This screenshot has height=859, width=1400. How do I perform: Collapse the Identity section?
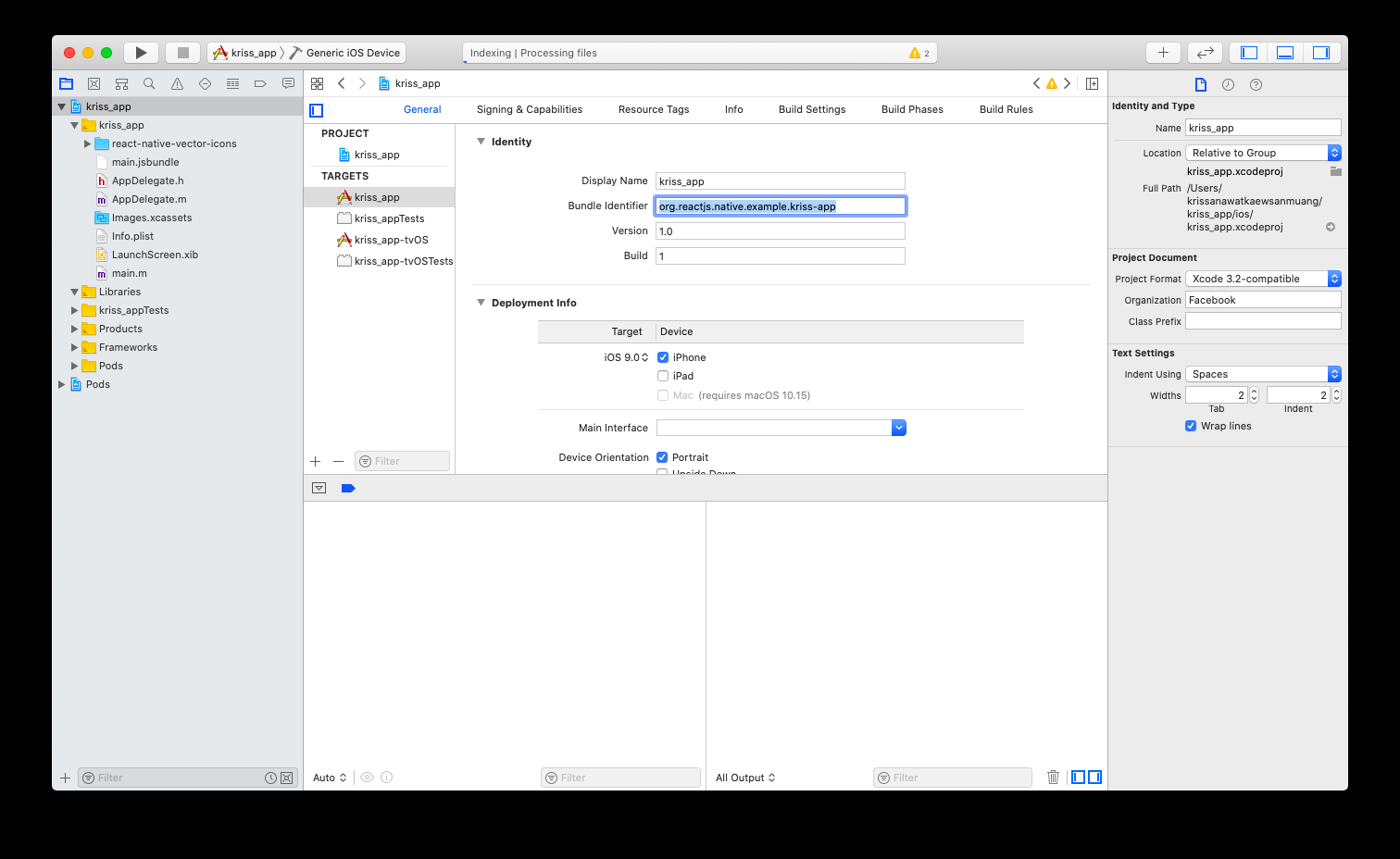[481, 142]
